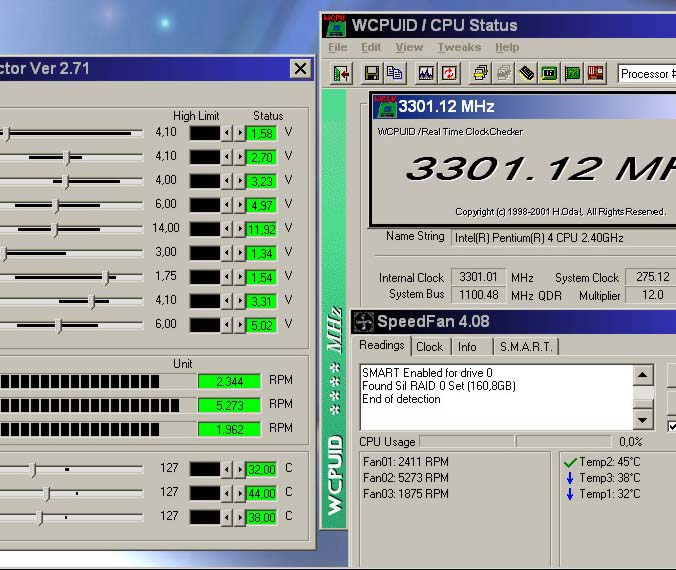Decrease high limit on the 1,34 V row
Screen dimensions: 676x570
coord(227,254)
